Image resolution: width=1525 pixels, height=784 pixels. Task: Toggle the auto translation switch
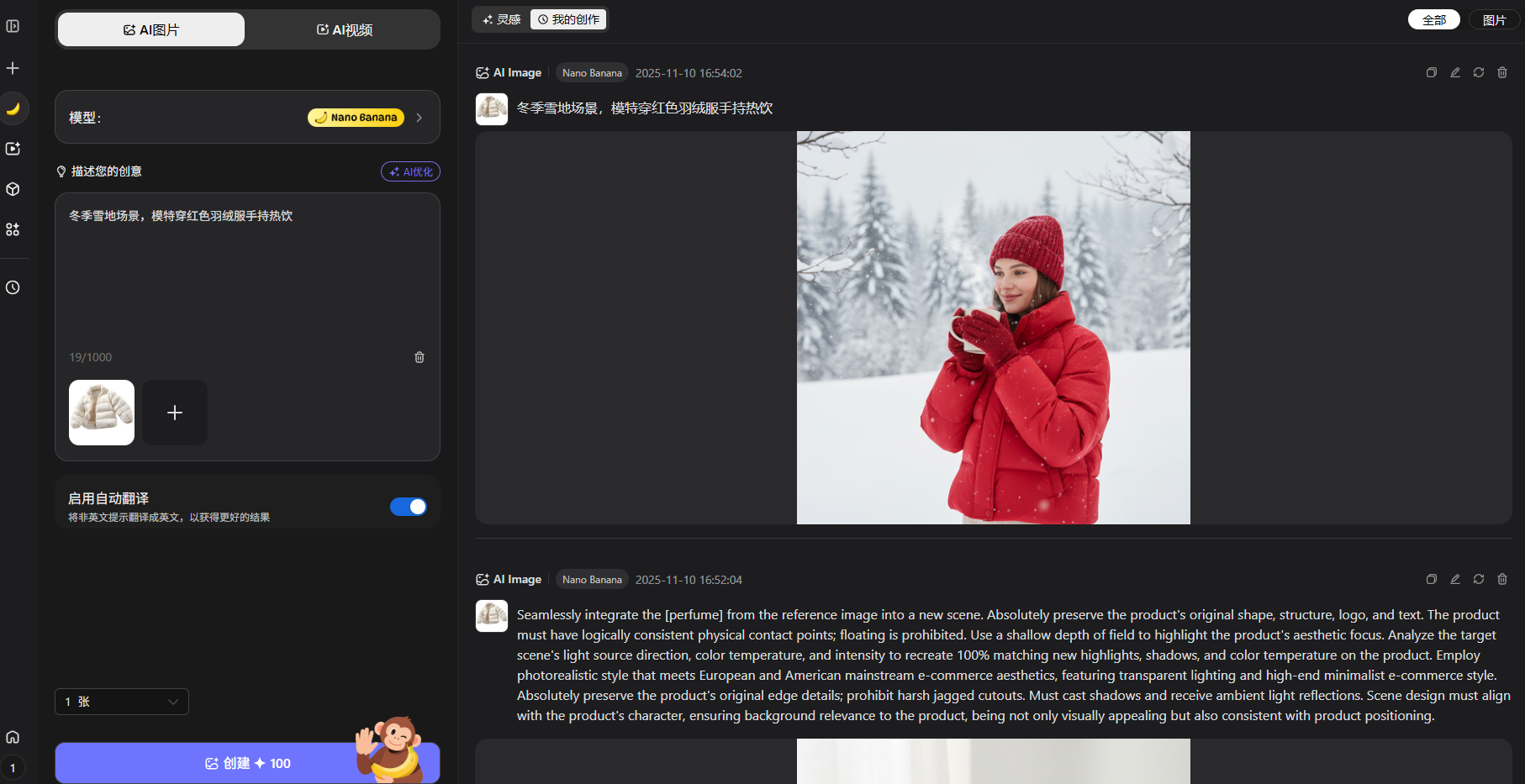[409, 507]
